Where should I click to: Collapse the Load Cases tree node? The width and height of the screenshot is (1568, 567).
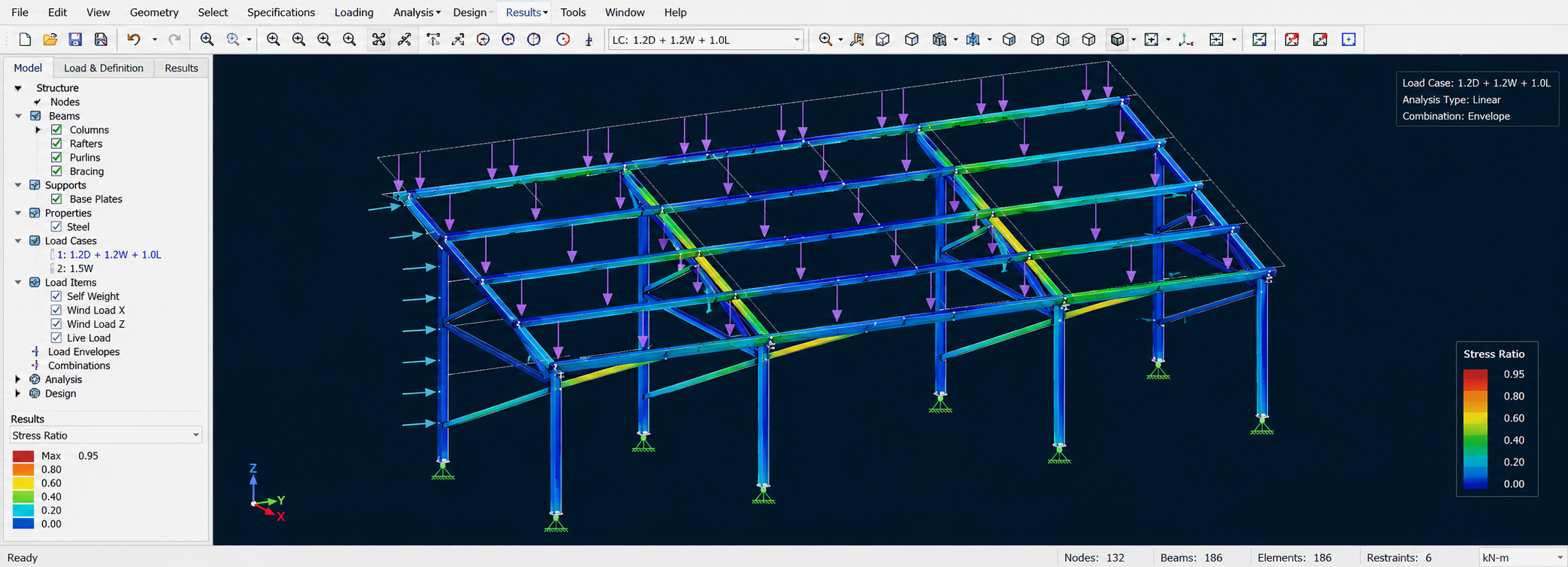(x=18, y=241)
